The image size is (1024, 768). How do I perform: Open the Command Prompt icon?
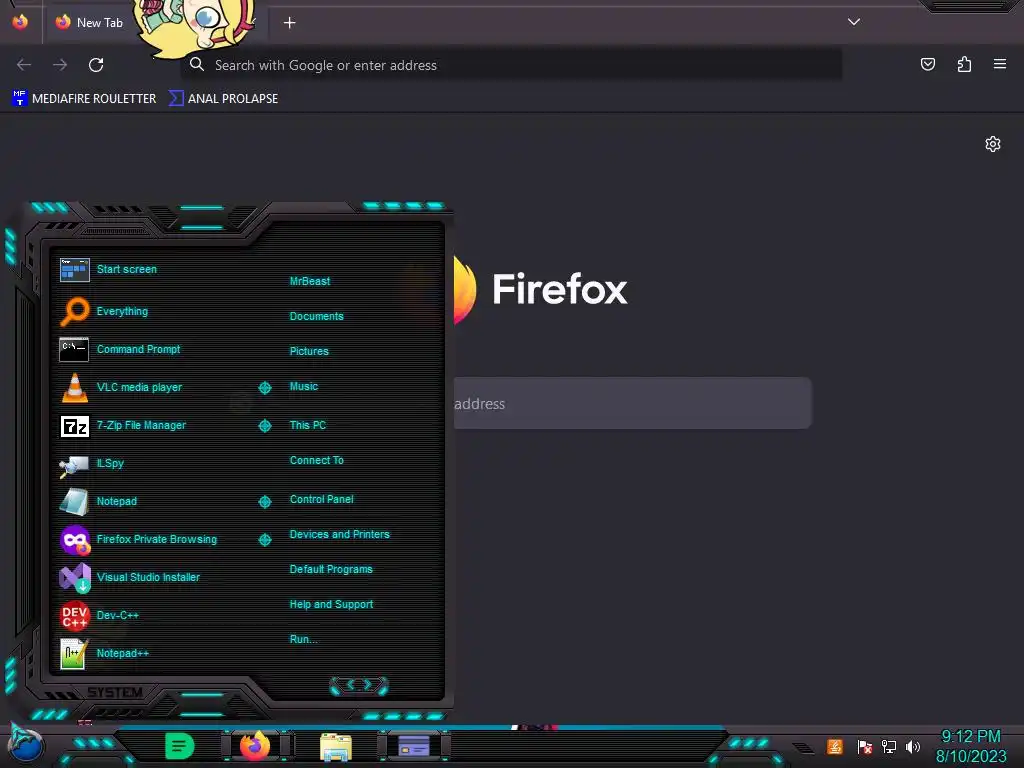pyautogui.click(x=74, y=349)
